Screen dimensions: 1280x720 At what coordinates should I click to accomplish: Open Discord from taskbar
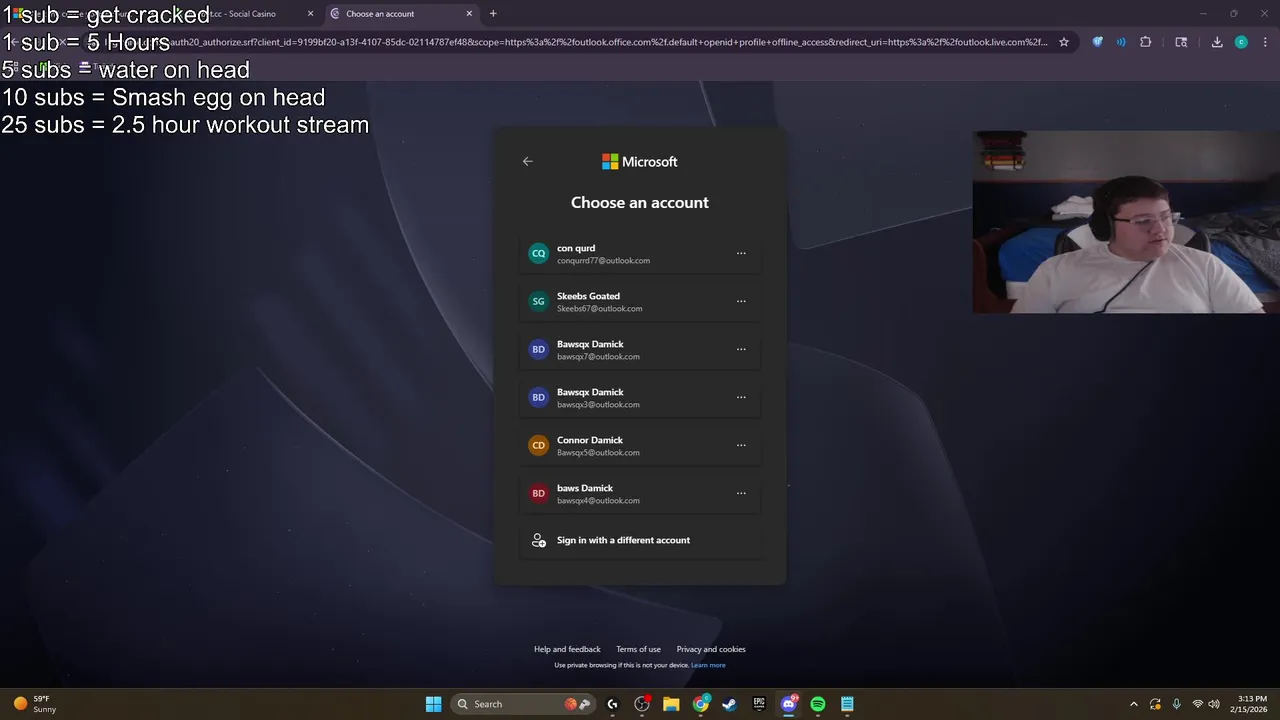click(x=788, y=704)
